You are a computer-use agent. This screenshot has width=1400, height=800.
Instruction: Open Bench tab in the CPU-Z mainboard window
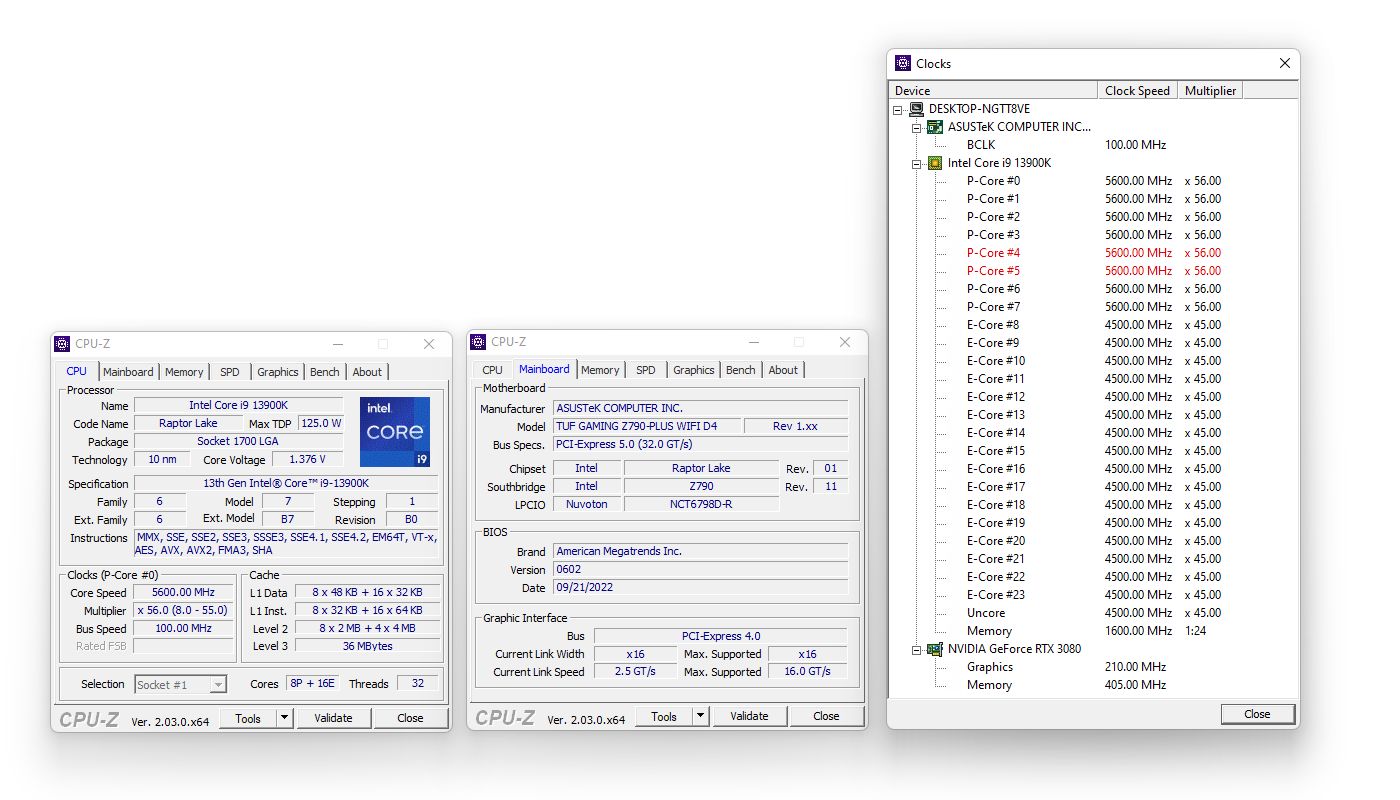pos(741,370)
